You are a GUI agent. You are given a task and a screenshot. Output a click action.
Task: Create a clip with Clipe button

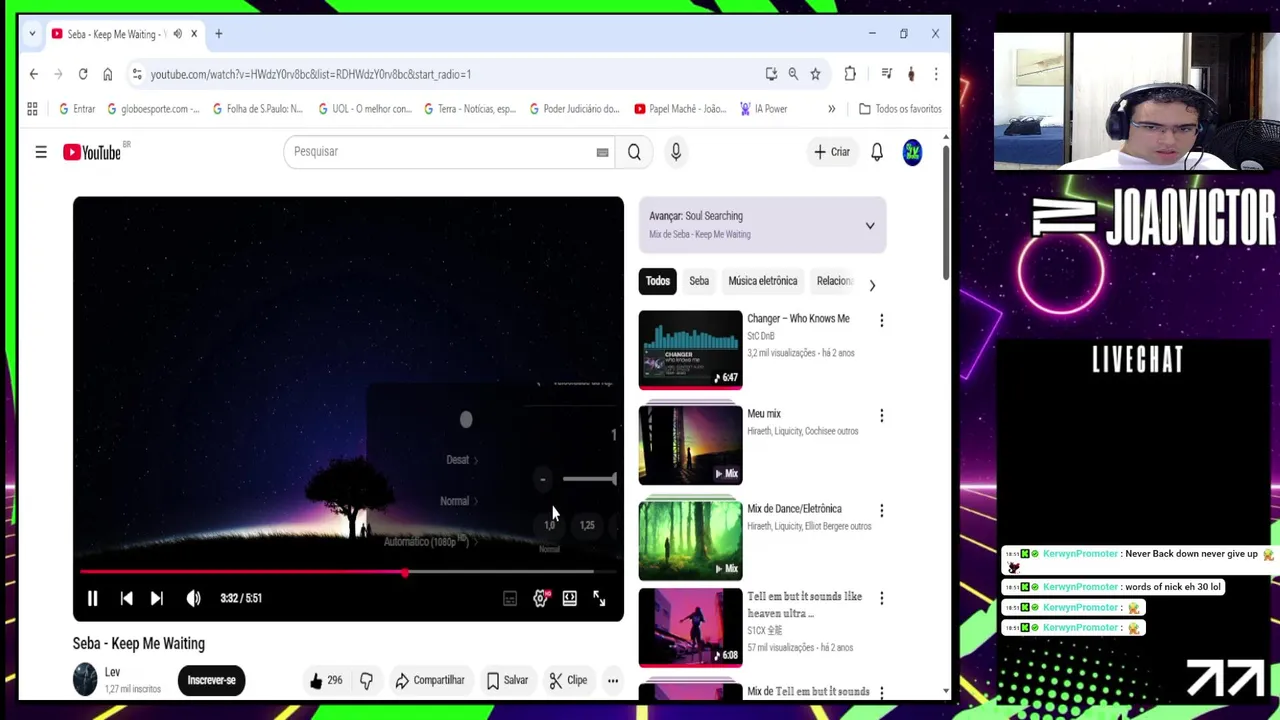click(568, 680)
